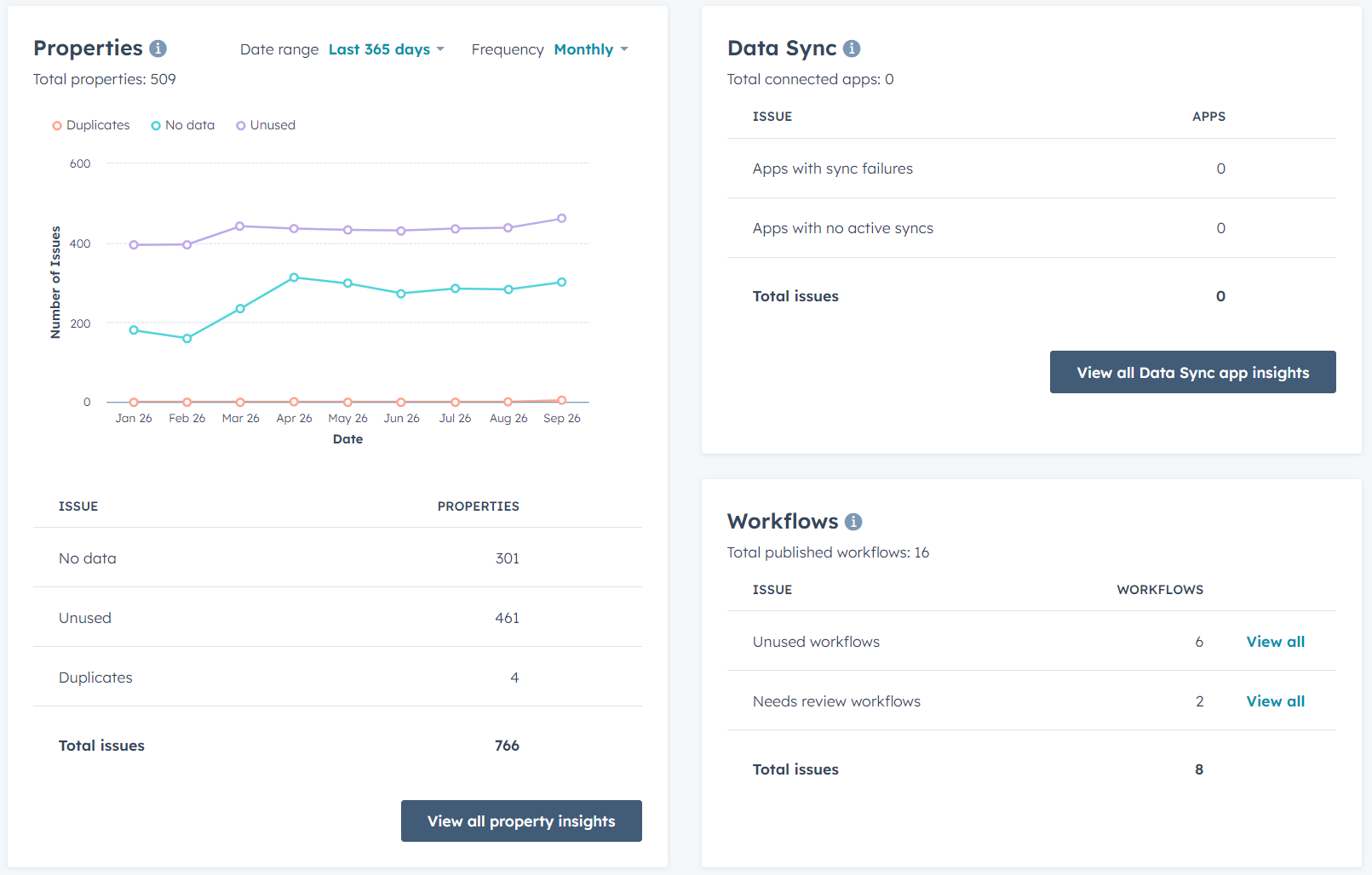Click the PROPERTIES column header
The image size is (1372, 875).
point(478,506)
